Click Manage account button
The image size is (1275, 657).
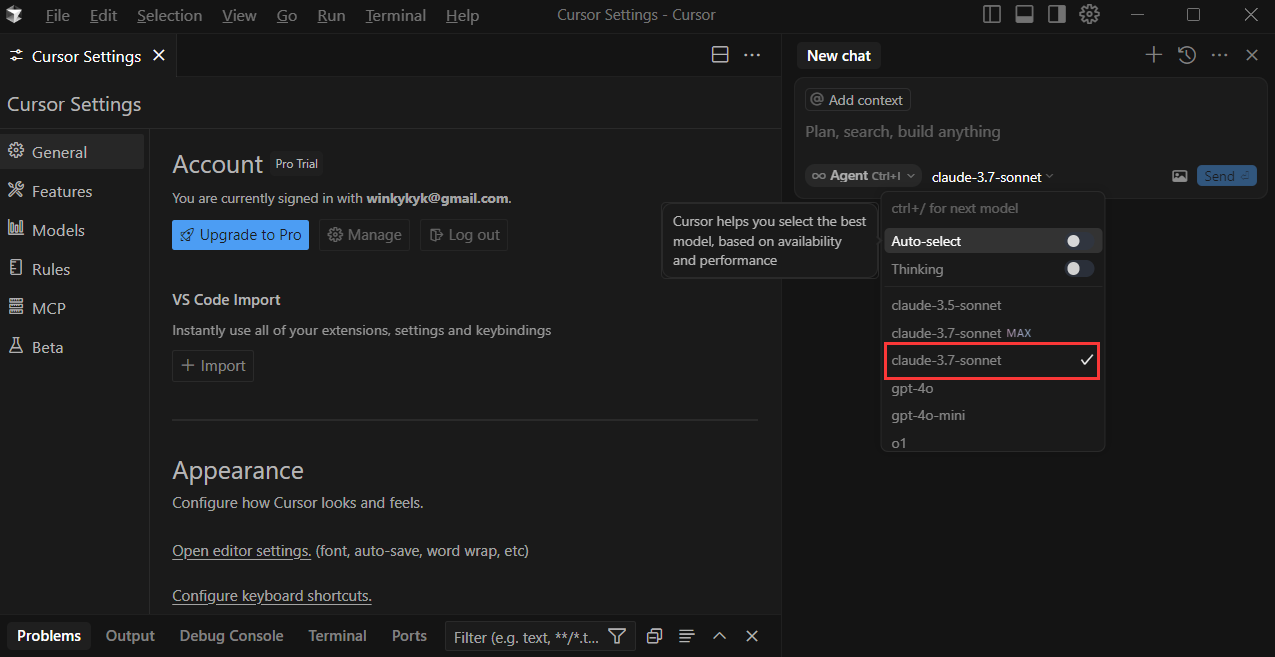tap(364, 235)
